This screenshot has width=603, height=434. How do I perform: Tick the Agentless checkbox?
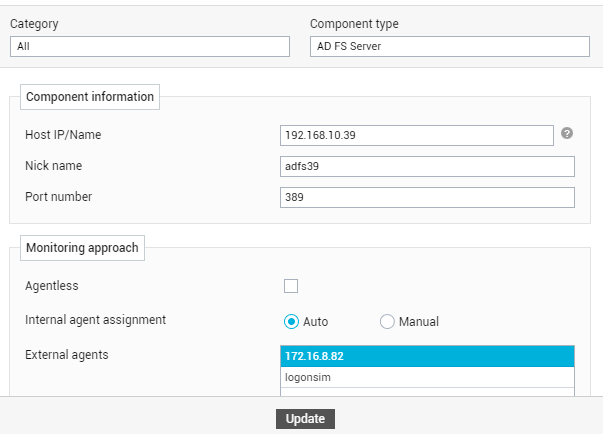coord(291,286)
